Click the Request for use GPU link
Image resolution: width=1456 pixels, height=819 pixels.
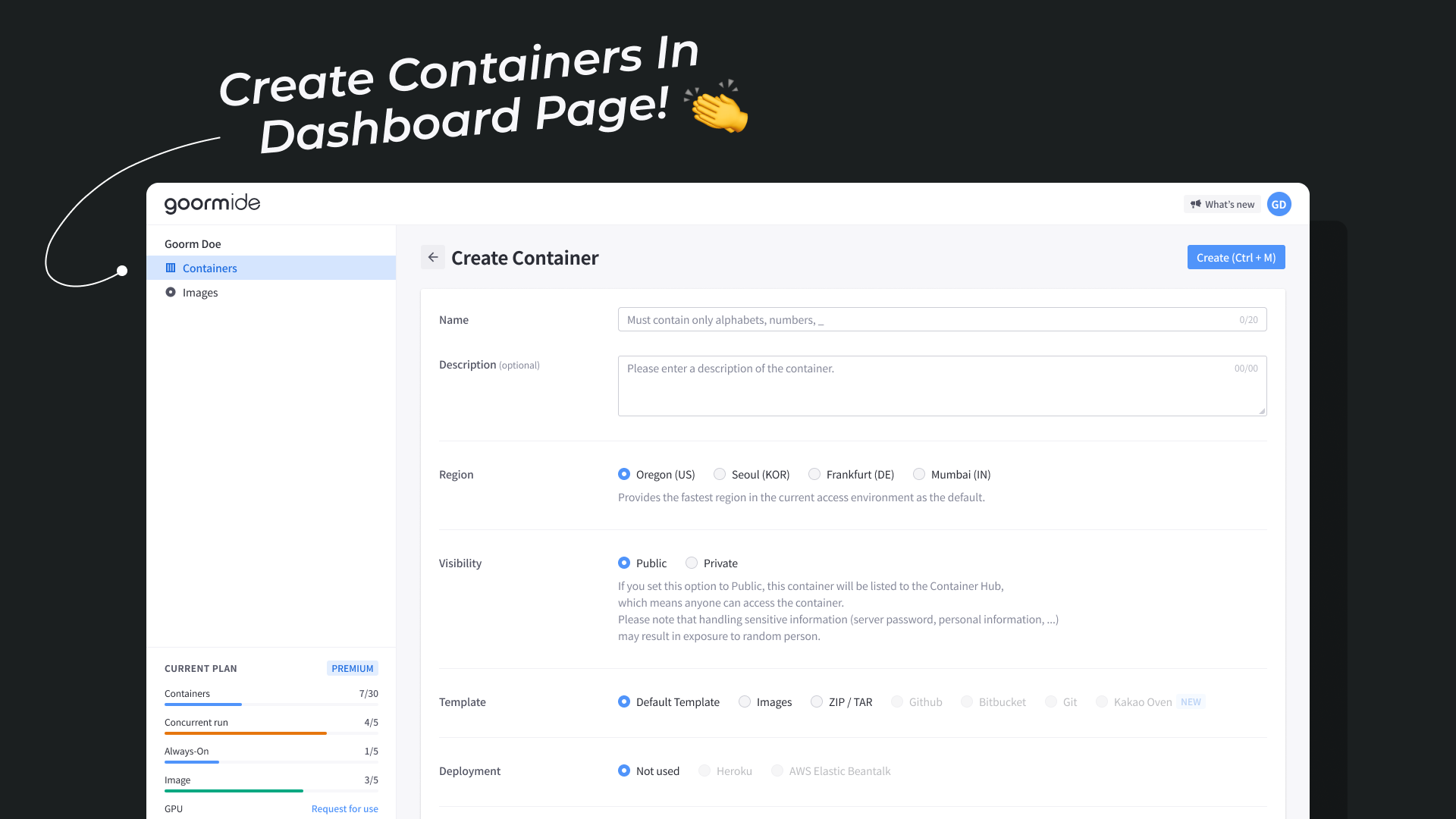(344, 808)
